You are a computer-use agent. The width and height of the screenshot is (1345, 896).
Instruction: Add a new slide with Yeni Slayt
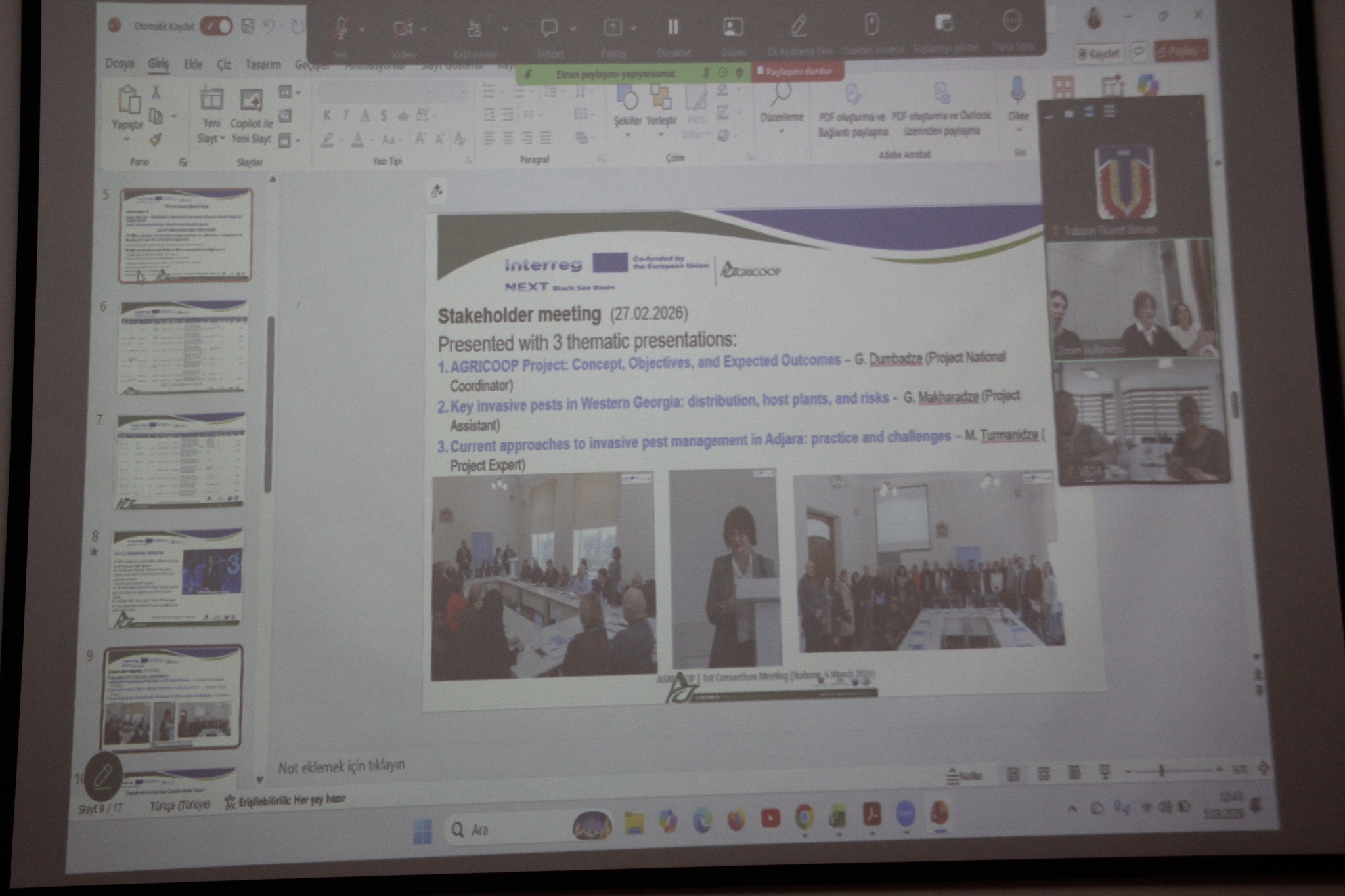(211, 100)
